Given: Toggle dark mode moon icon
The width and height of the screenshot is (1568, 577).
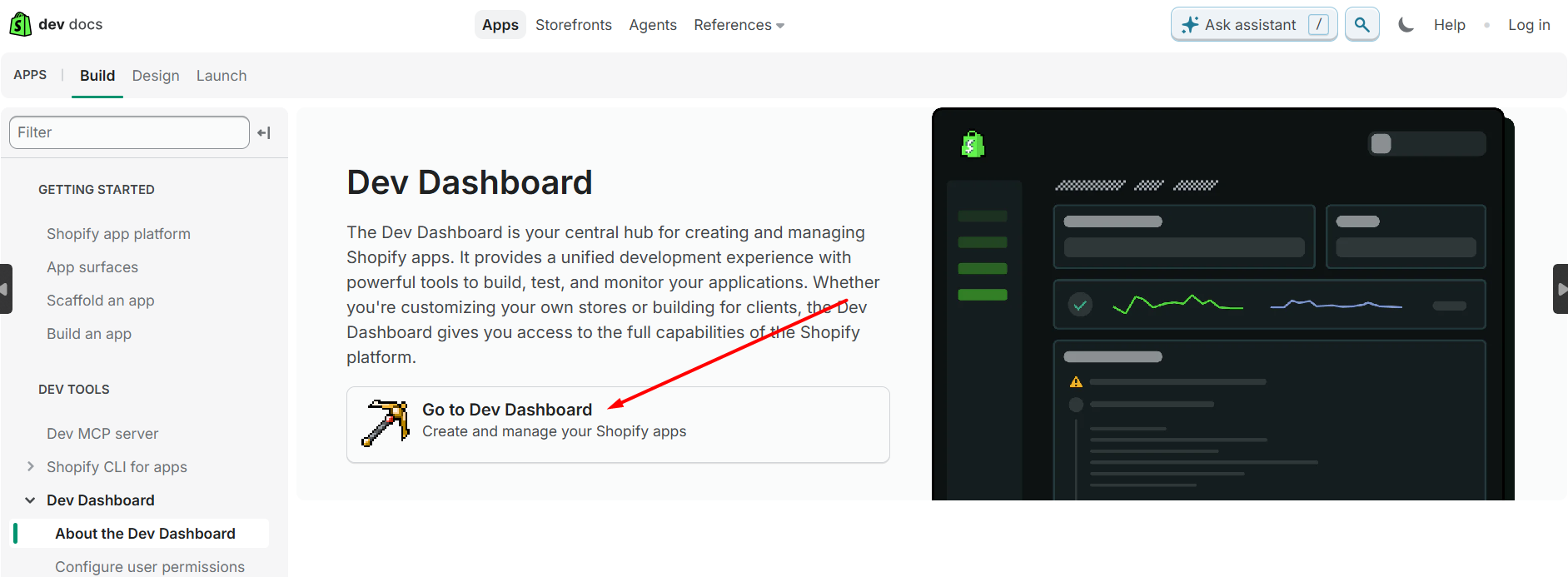Looking at the screenshot, I should coord(1406,25).
